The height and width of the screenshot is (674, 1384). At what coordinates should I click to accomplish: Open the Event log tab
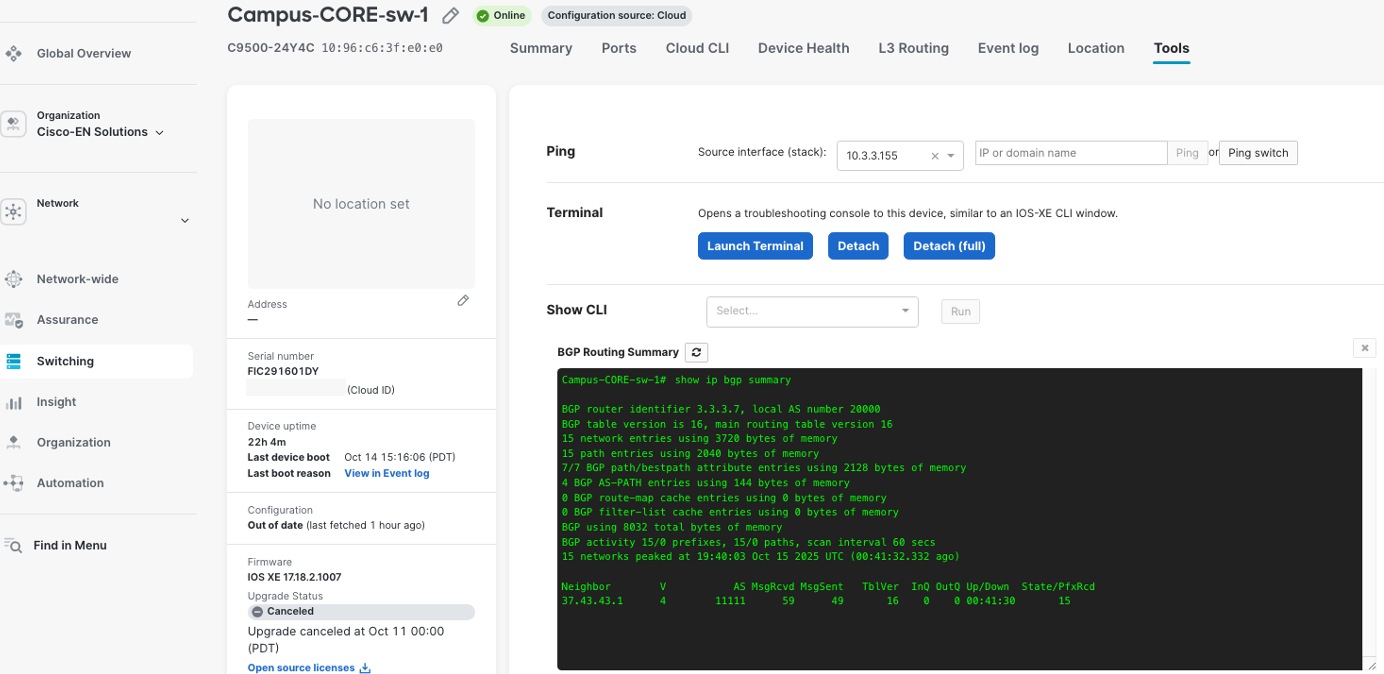[1008, 48]
